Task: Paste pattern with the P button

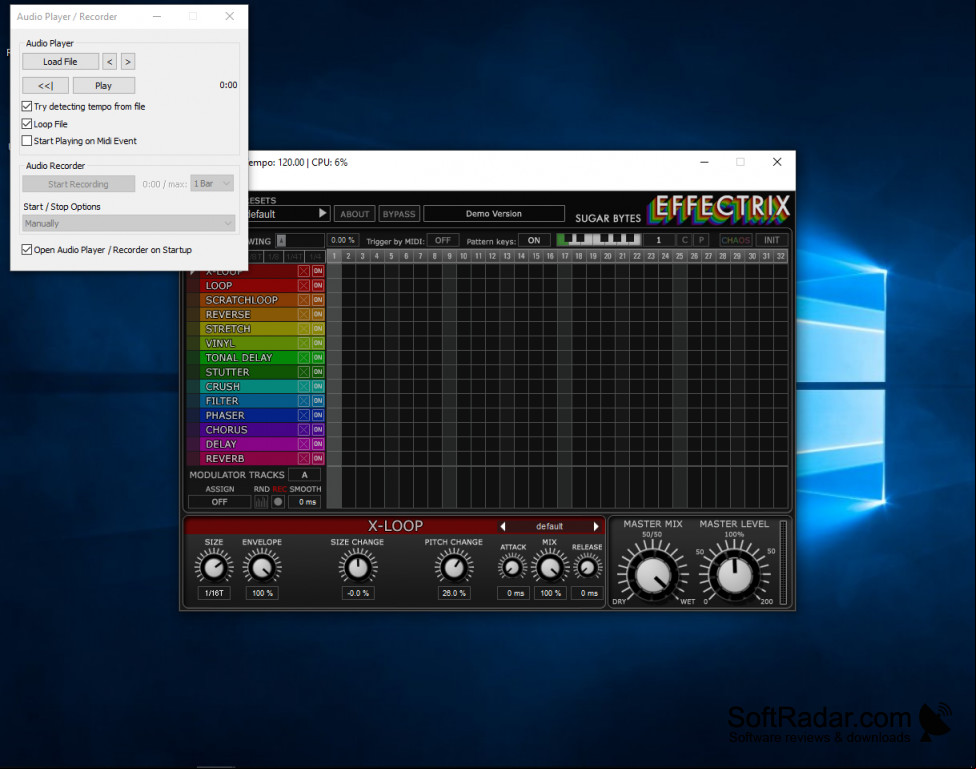Action: point(701,240)
